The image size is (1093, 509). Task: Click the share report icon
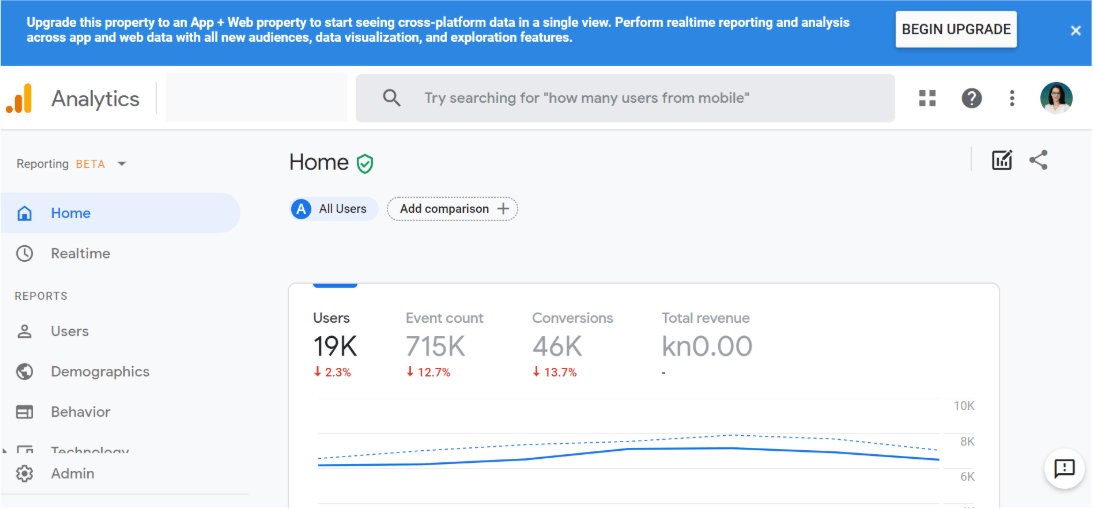coord(1039,160)
